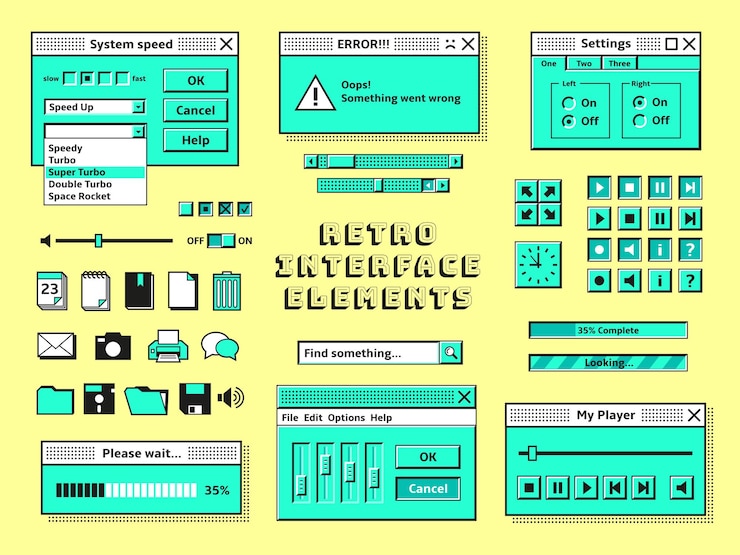740x555 pixels.
Task: Tick the empty standalone checkbox
Action: click(x=186, y=209)
